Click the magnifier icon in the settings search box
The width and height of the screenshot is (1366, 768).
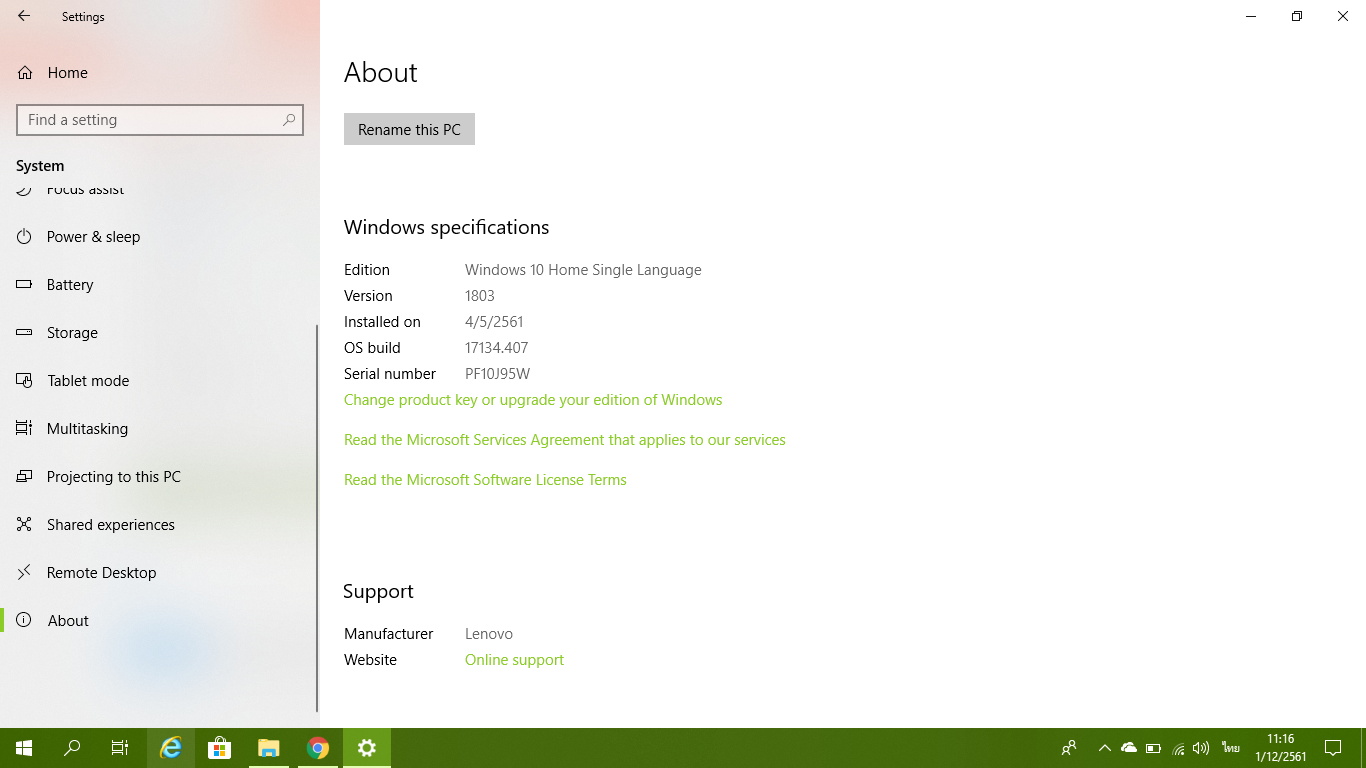289,120
